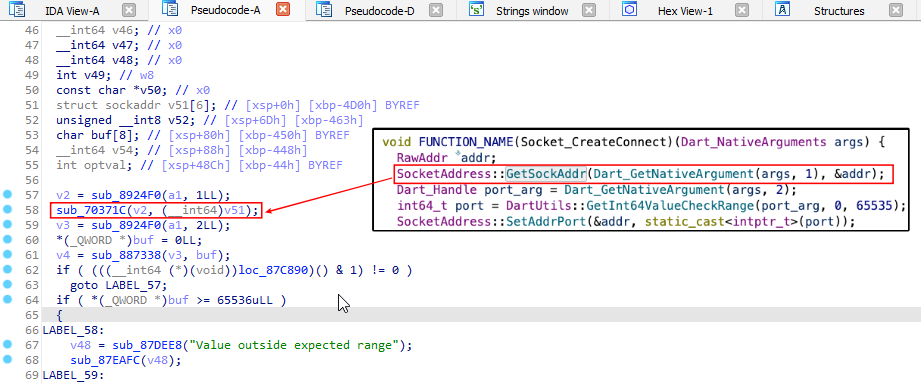Image resolution: width=921 pixels, height=384 pixels.
Task: Toggle breakpoint dot on line 57
Action: point(7,194)
